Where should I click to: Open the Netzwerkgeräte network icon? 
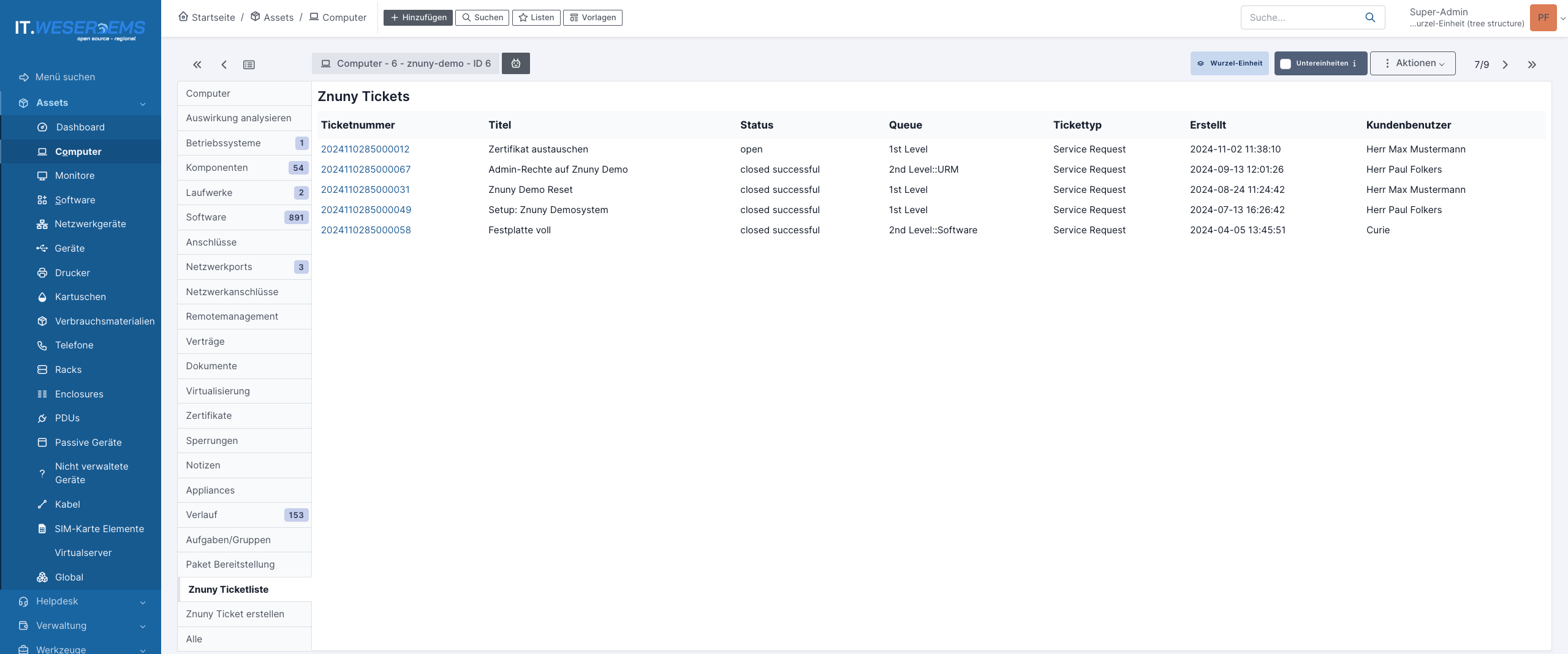point(42,224)
